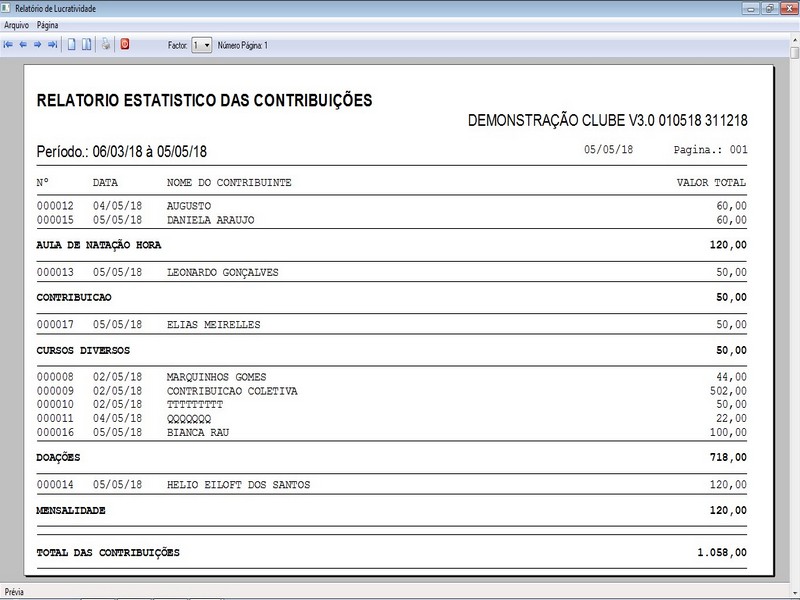The height and width of the screenshot is (600, 800).
Task: Click the window title bar app icon
Action: pyautogui.click(x=6, y=8)
